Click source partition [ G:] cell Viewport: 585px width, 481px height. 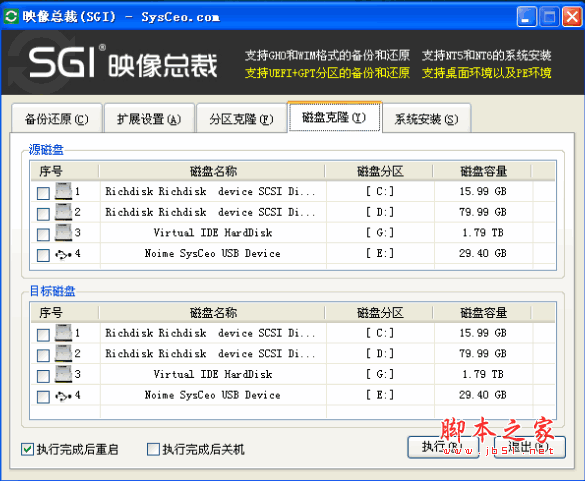point(380,232)
